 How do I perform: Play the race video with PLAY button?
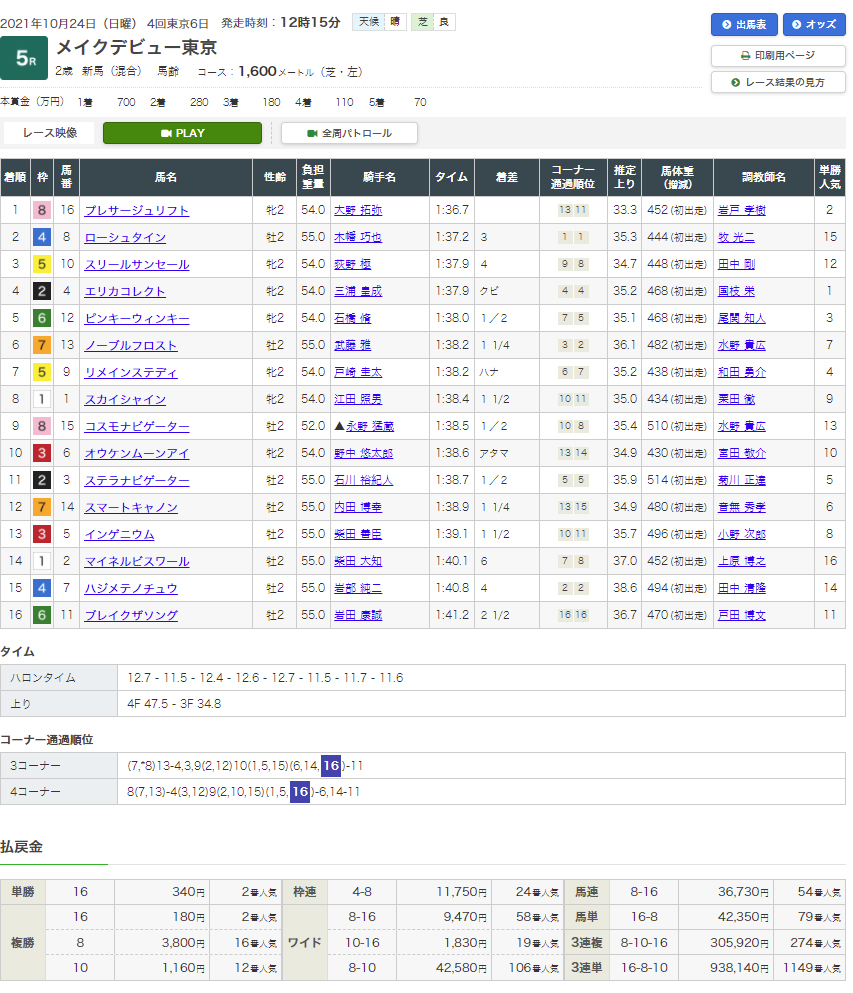pyautogui.click(x=182, y=133)
